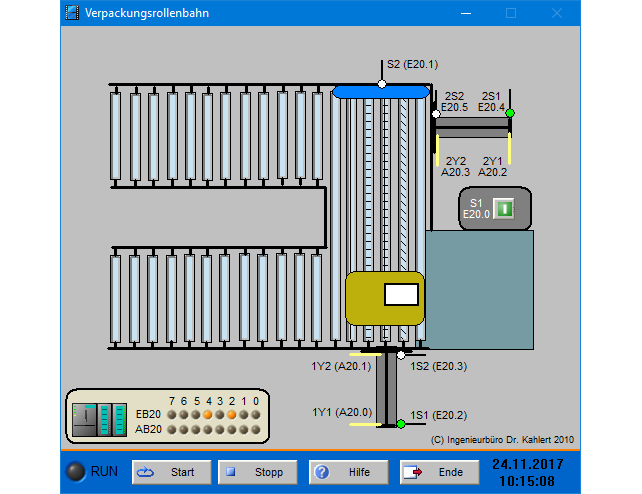The width and height of the screenshot is (642, 494).
Task: Click EB20 bit 7 LED
Action: tap(172, 415)
